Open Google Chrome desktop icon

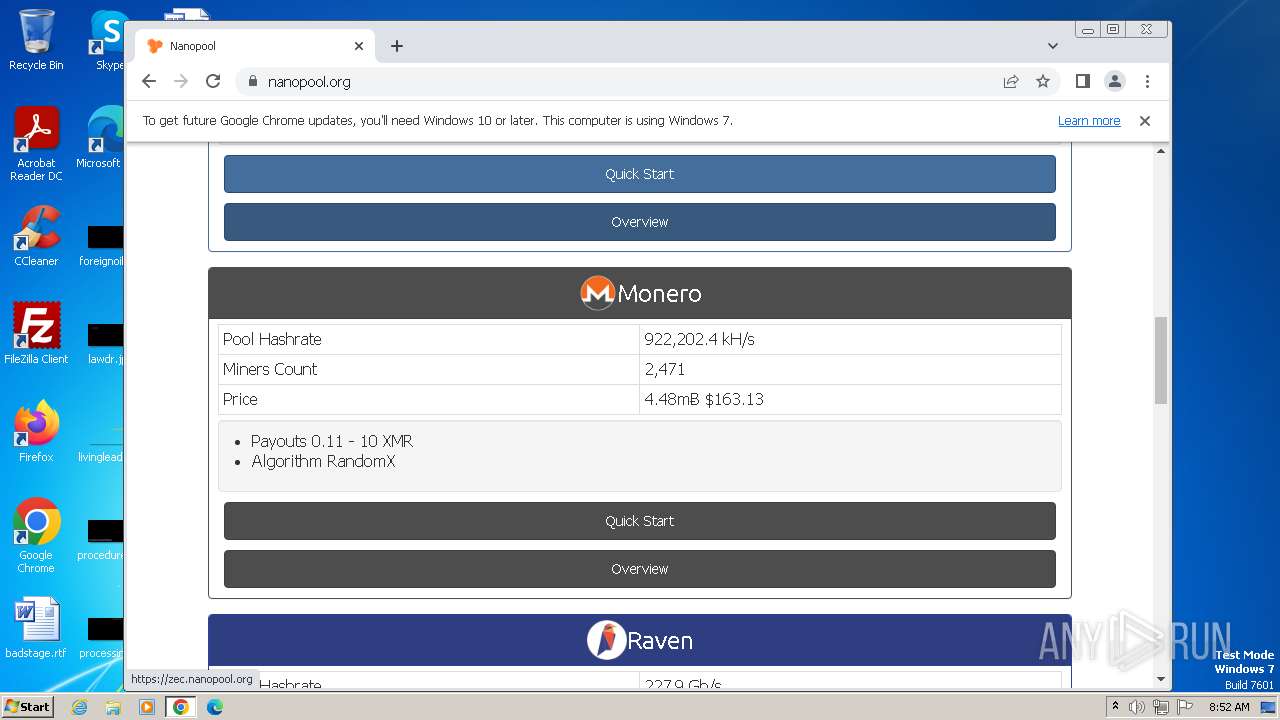[x=36, y=536]
